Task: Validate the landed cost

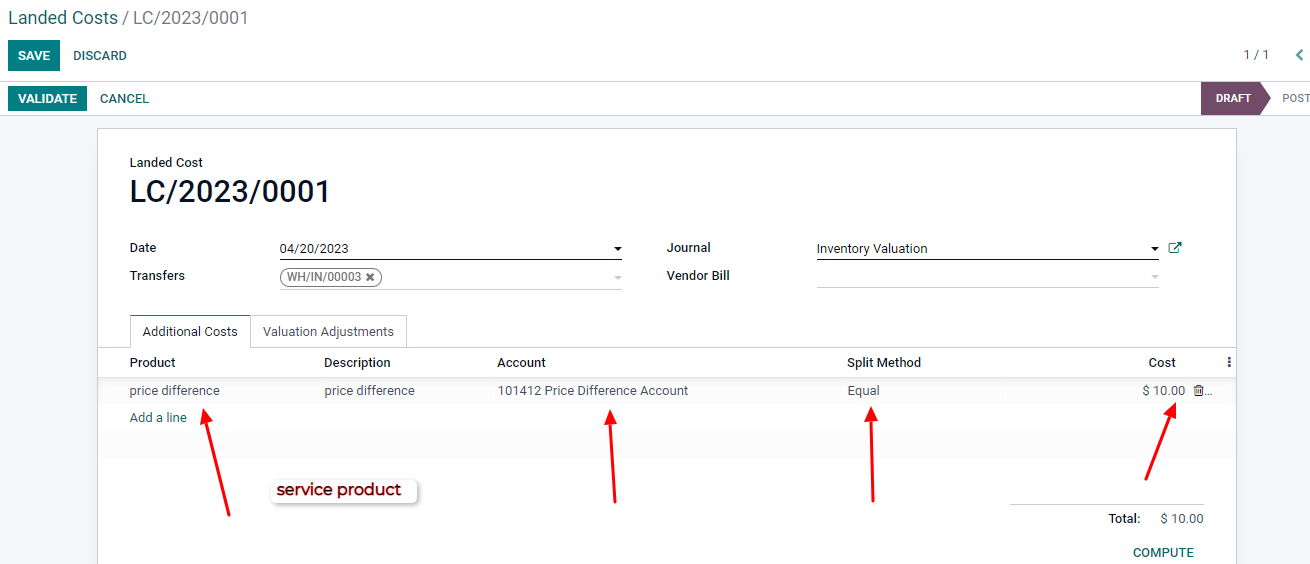Action: click(47, 98)
